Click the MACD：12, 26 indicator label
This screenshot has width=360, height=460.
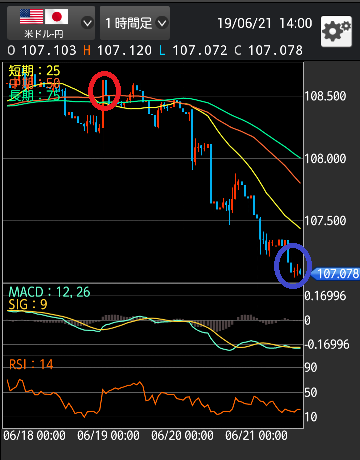49,292
